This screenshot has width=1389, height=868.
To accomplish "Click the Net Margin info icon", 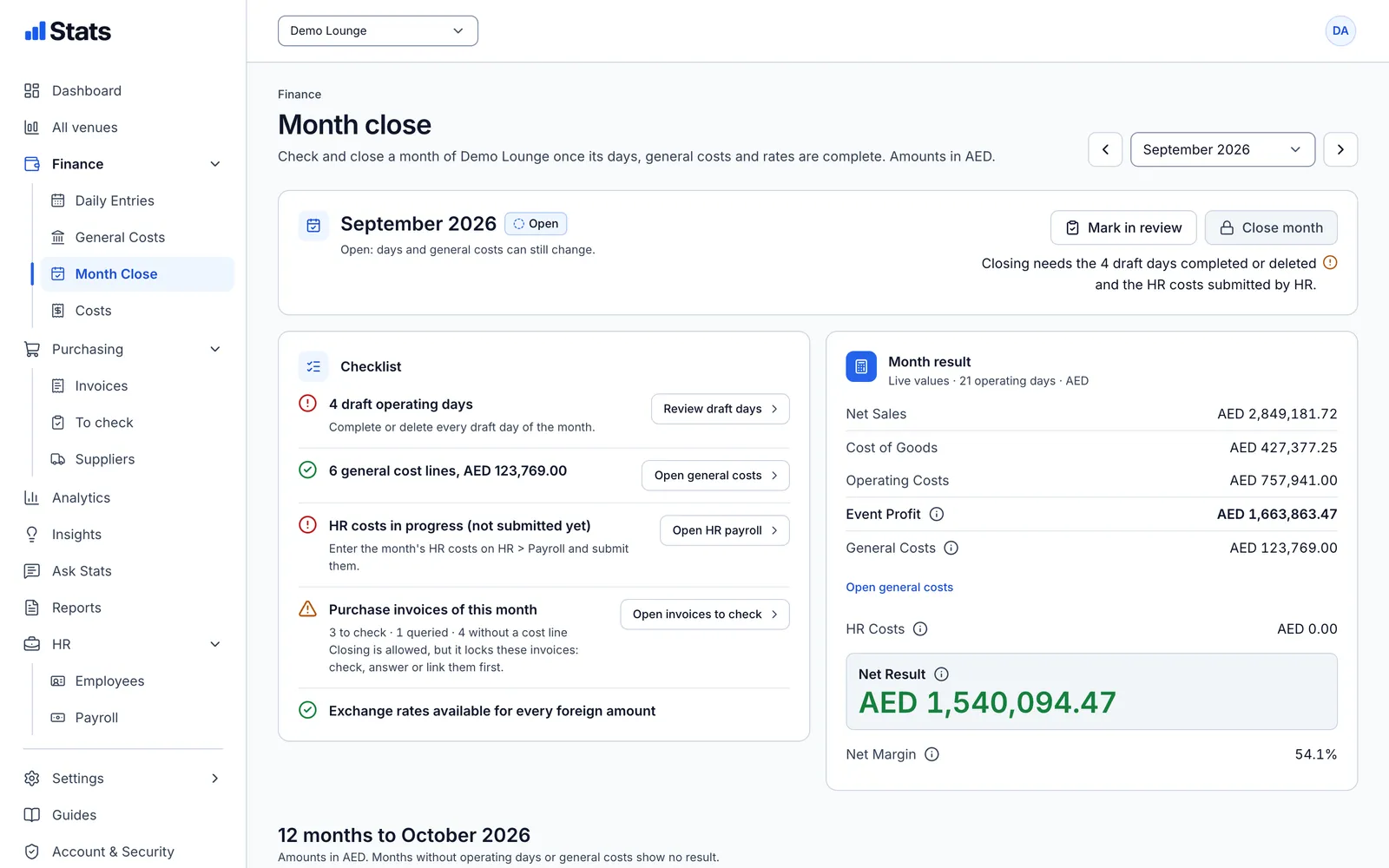I will (931, 754).
